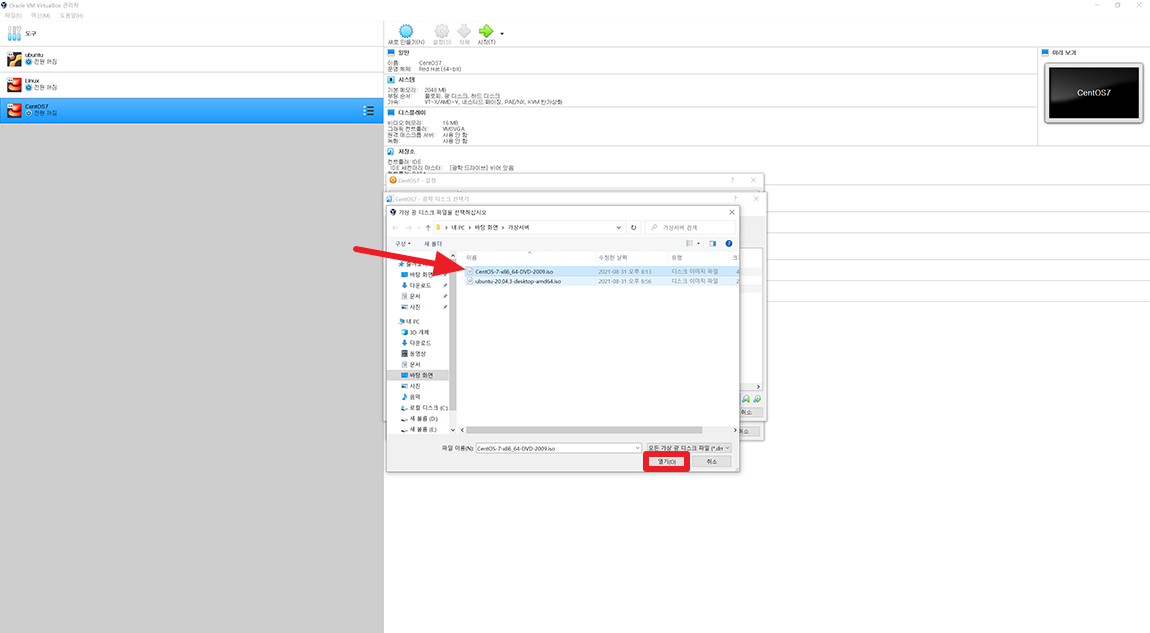Open the 파일 (File) menu
1150x633 pixels.
(x=12, y=15)
